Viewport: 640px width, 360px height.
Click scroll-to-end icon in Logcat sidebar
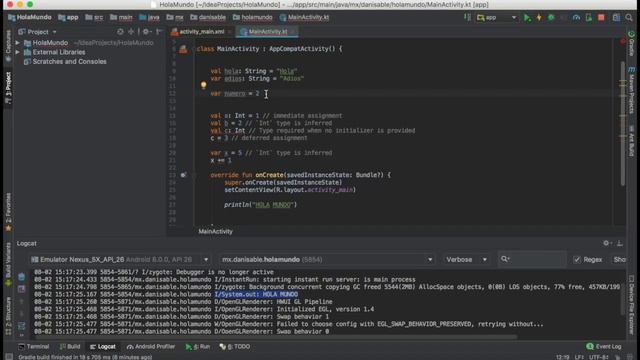pos(22,289)
